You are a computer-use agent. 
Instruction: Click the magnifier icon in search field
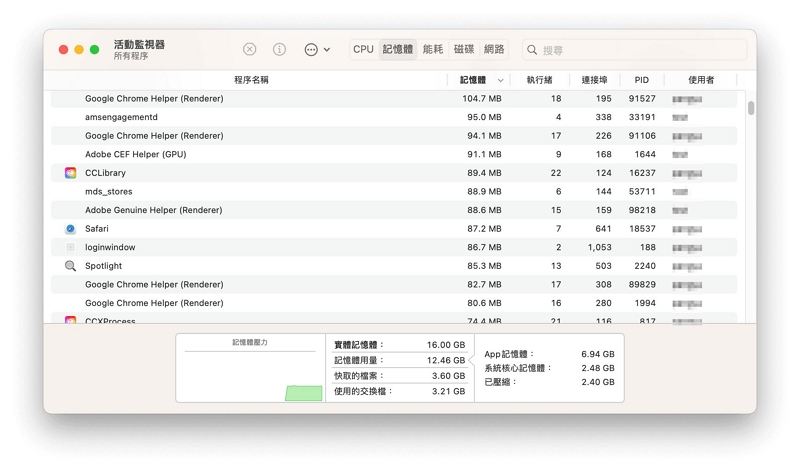(532, 50)
